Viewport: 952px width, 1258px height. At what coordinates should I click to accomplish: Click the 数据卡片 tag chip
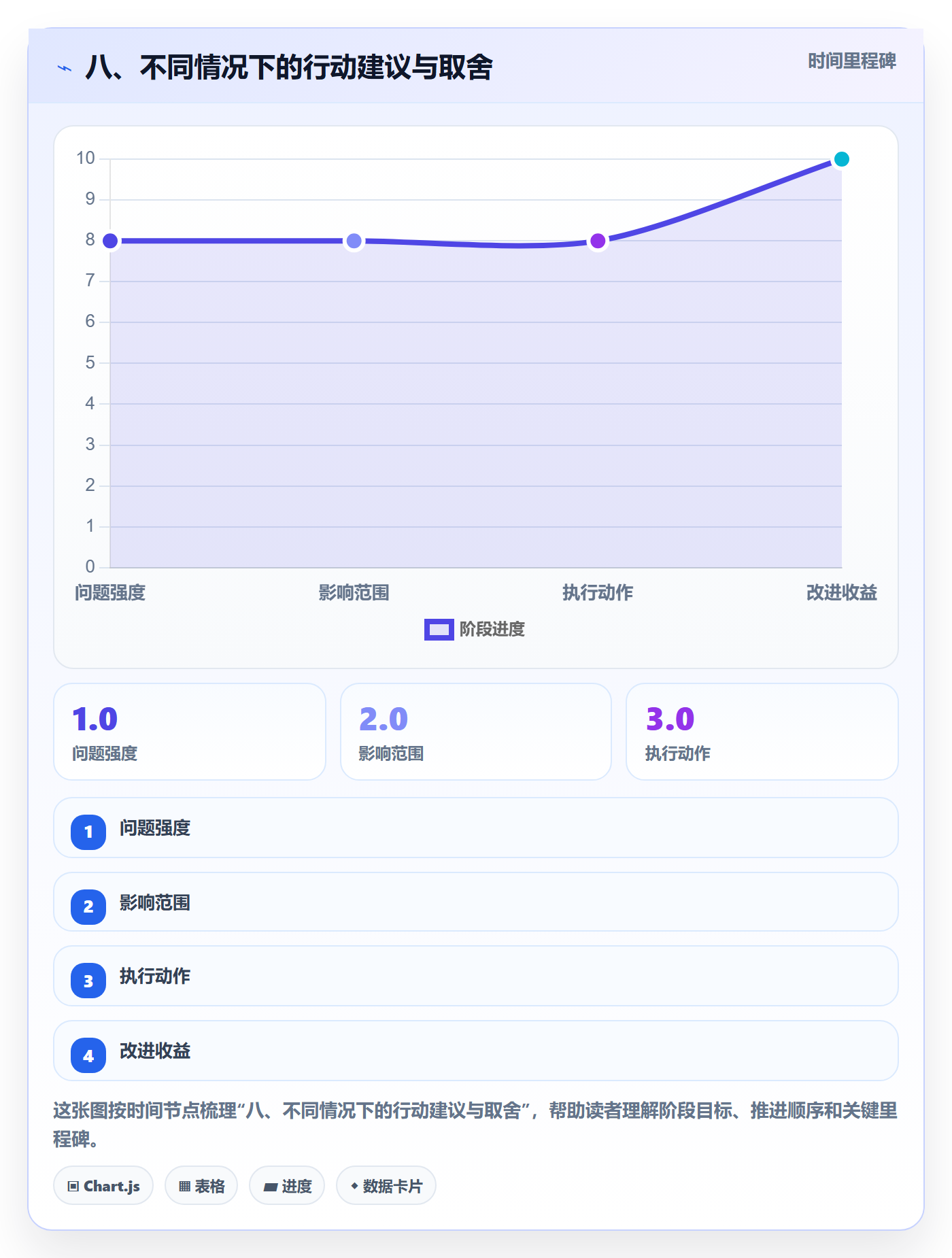pos(386,1186)
